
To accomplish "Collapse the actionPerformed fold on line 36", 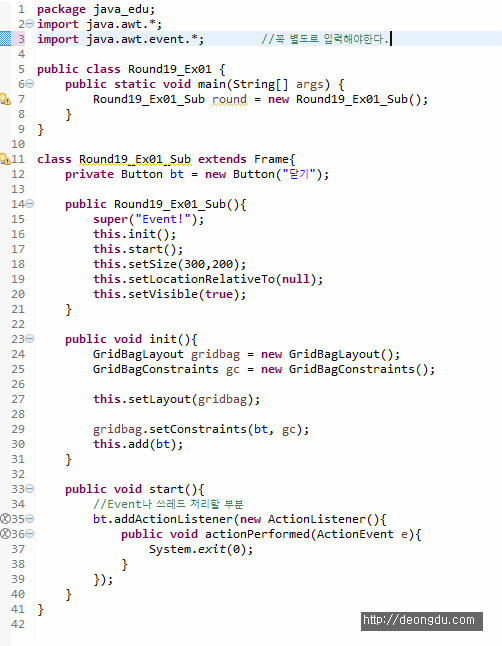I will click(x=30, y=534).
